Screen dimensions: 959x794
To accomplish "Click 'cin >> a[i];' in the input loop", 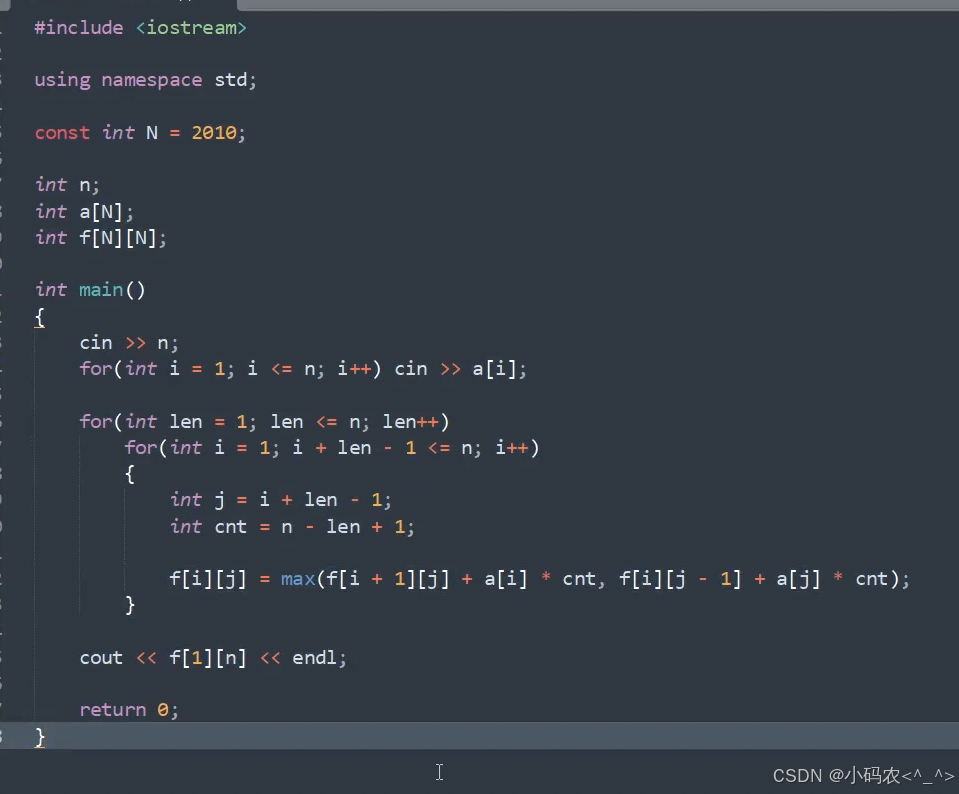I will point(461,369).
